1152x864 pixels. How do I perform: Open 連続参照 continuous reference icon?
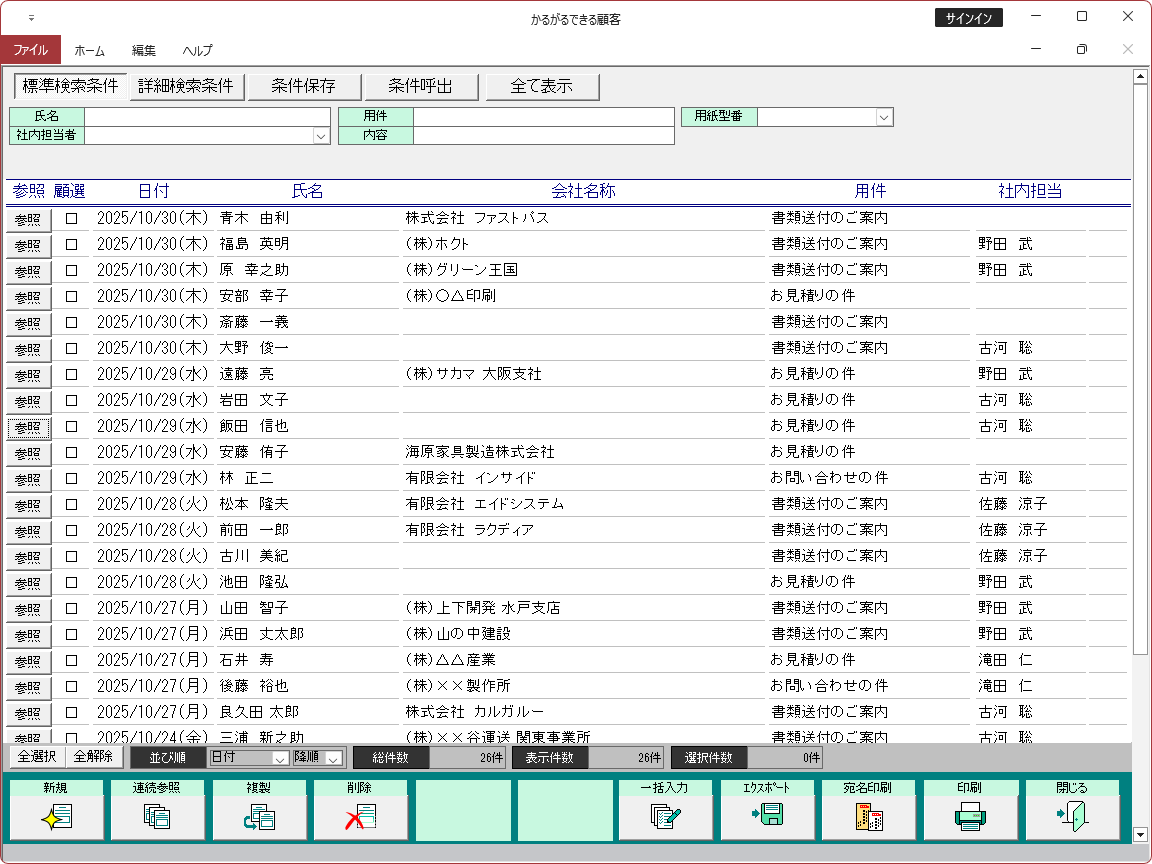pyautogui.click(x=158, y=817)
